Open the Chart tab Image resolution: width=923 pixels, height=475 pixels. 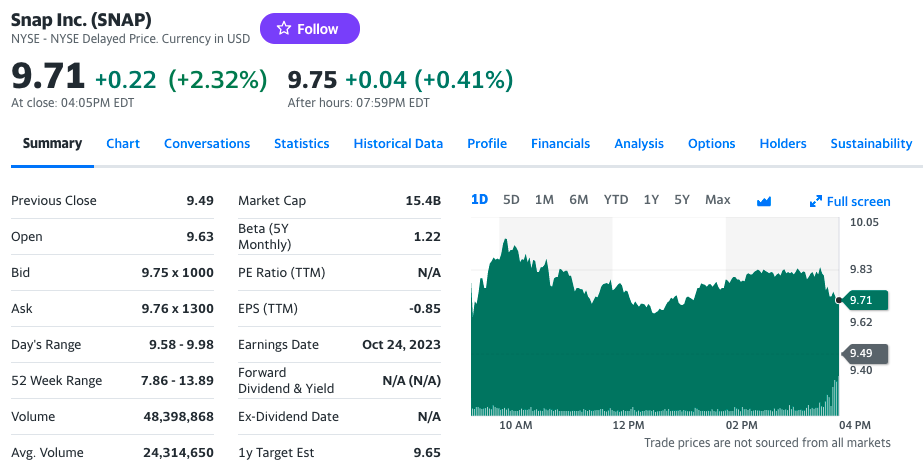(123, 144)
